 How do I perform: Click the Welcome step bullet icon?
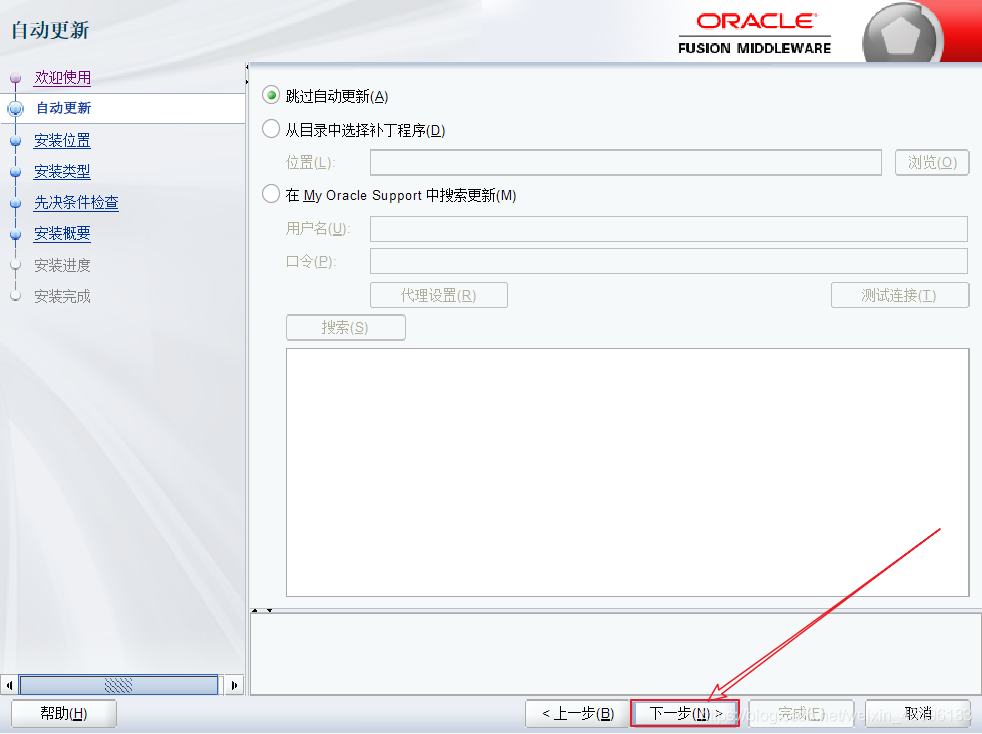click(16, 78)
